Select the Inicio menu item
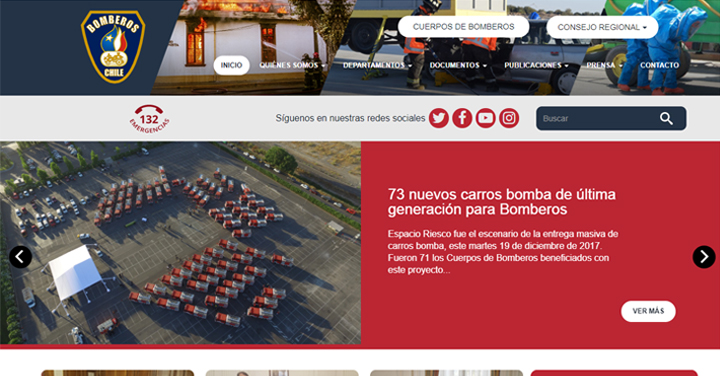Image resolution: width=720 pixels, height=376 pixels. [231, 65]
